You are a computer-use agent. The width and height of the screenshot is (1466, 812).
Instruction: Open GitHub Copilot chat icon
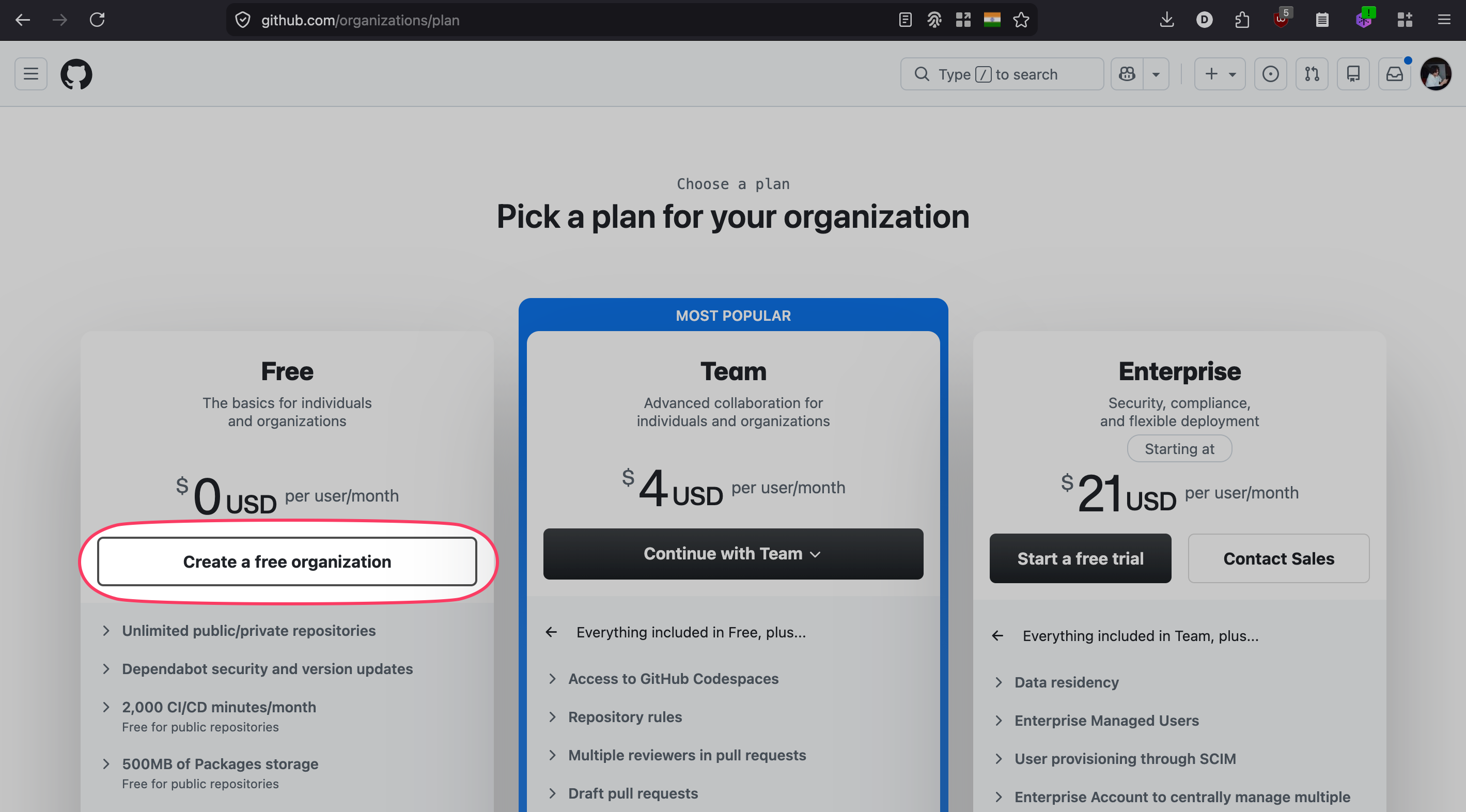click(1127, 74)
